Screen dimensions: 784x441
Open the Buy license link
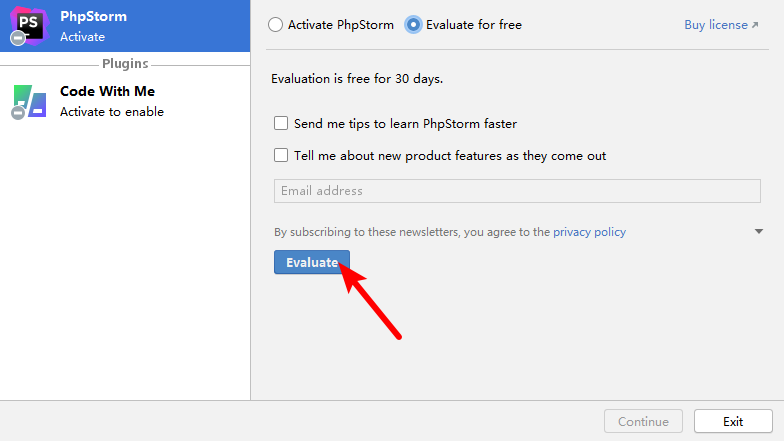(x=721, y=24)
